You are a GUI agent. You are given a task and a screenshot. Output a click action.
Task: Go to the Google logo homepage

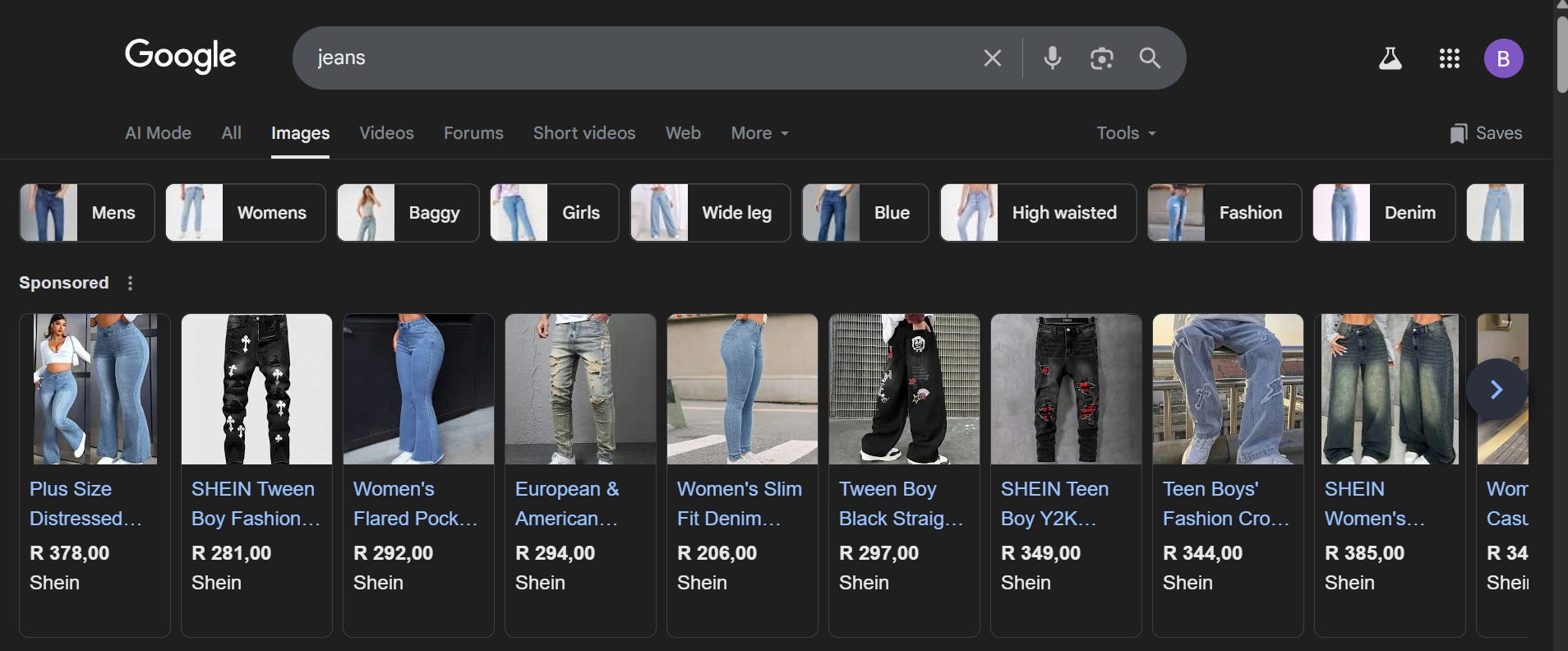pyautogui.click(x=180, y=57)
